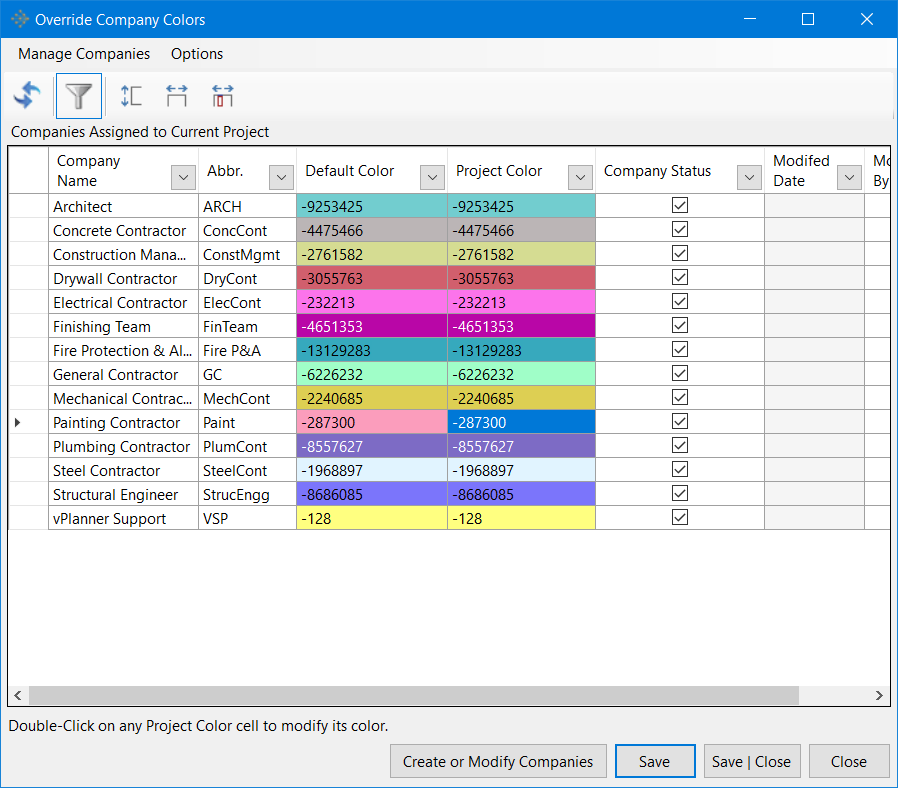Click the app icon in title bar
Screen dimensions: 898x788
pos(19,19)
